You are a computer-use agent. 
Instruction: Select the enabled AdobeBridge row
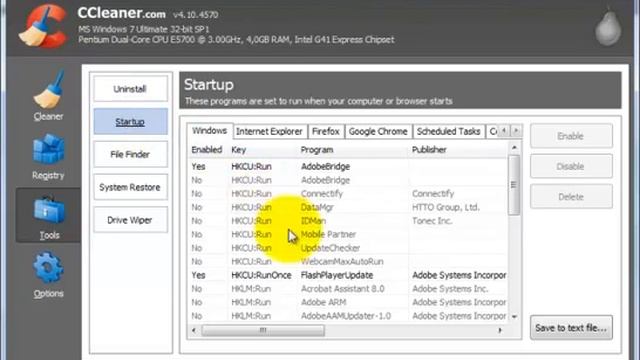[x=348, y=167]
